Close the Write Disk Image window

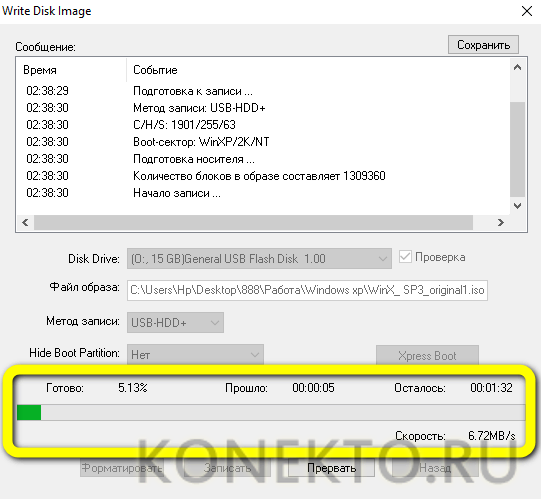coord(527,11)
